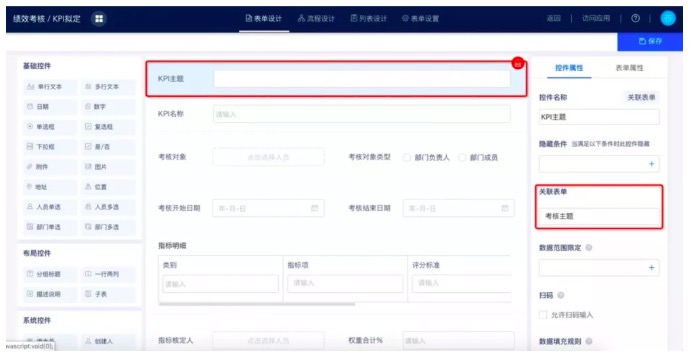Click the 考核开始日期 date input
The image size is (694, 361).
(x=268, y=208)
